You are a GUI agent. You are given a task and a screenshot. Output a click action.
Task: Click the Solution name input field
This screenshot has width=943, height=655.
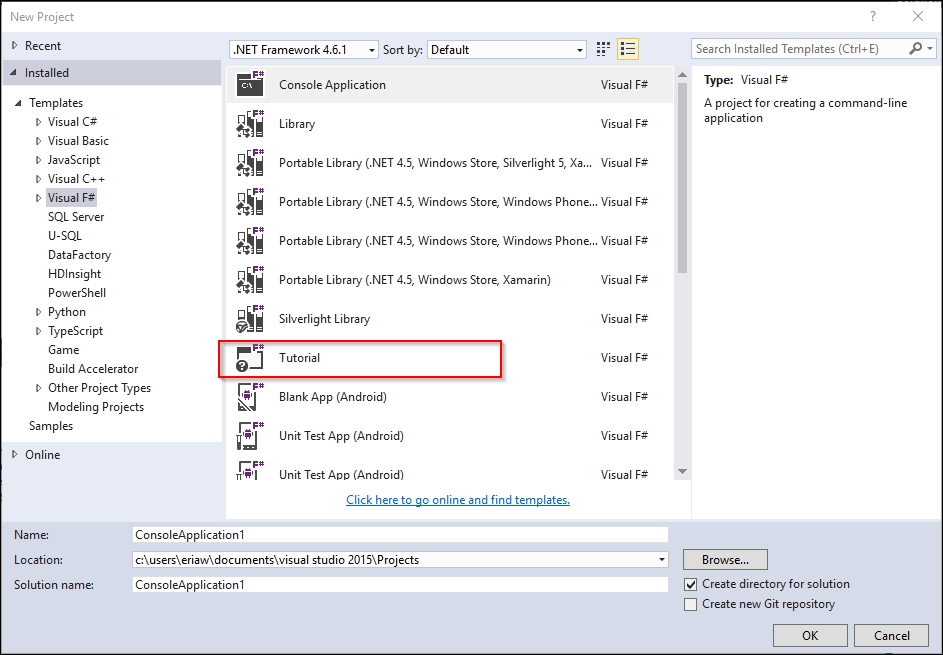click(x=400, y=585)
